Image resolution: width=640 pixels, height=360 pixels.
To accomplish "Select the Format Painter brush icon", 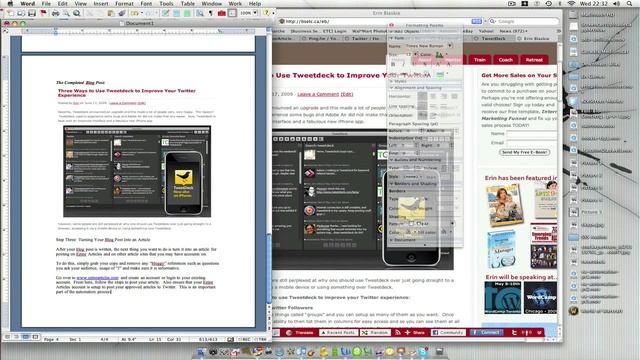I will [x=121, y=13].
